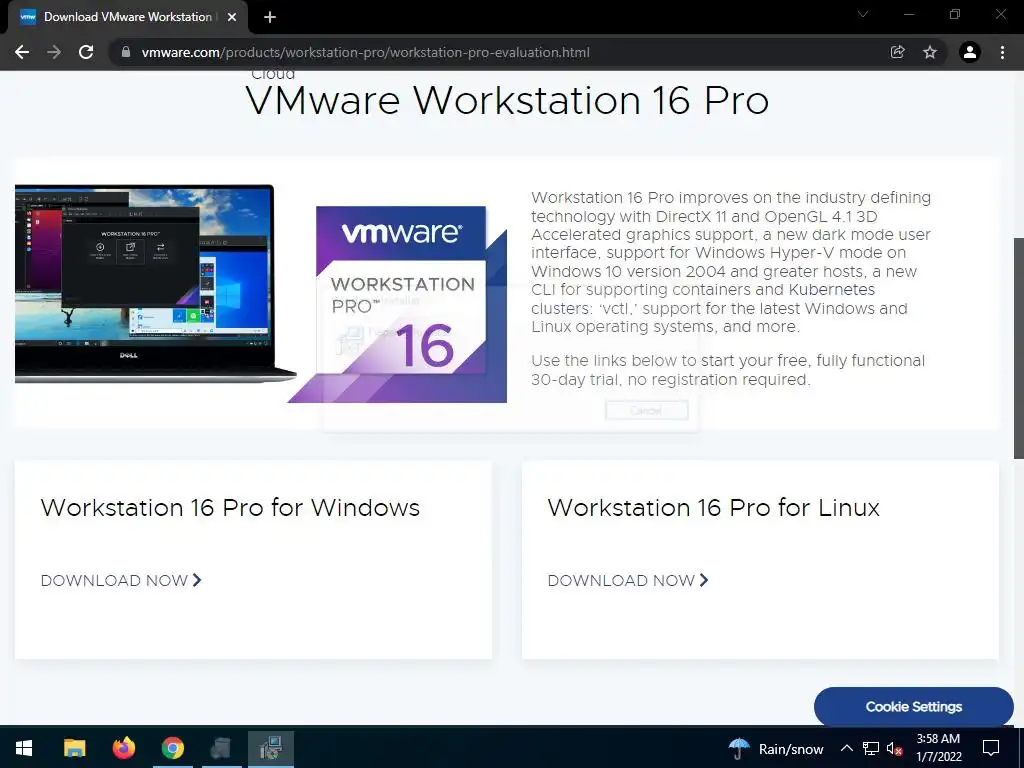Open the Chrome profile avatar
Image resolution: width=1024 pixels, height=768 pixels.
click(x=970, y=52)
